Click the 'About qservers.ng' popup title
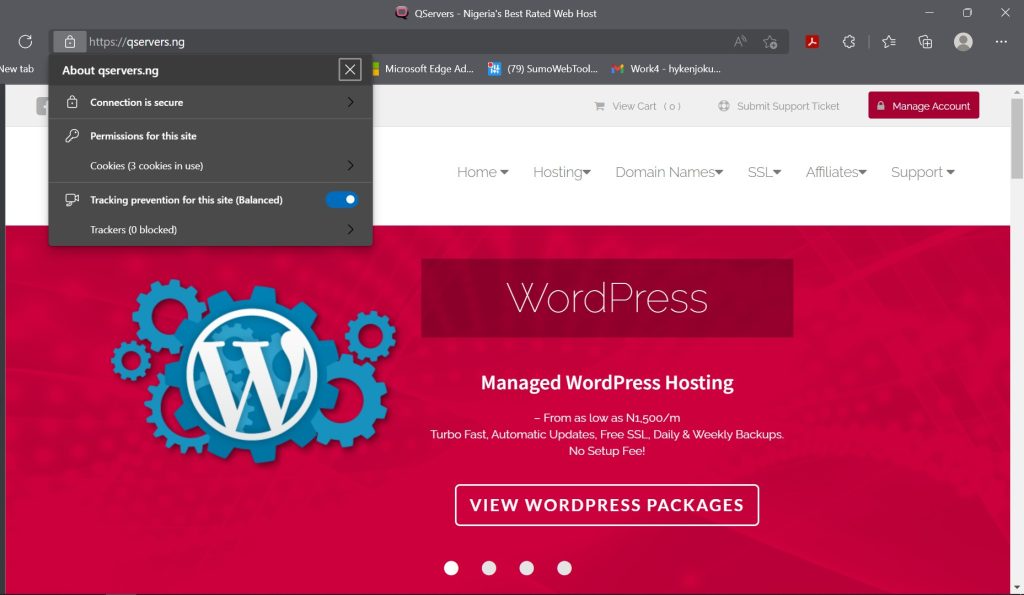 click(110, 71)
